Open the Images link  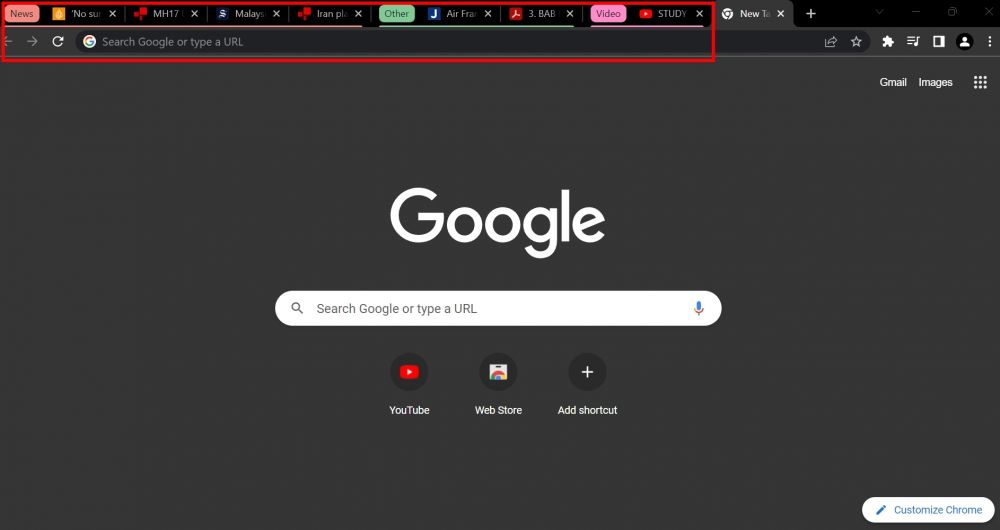coord(935,82)
